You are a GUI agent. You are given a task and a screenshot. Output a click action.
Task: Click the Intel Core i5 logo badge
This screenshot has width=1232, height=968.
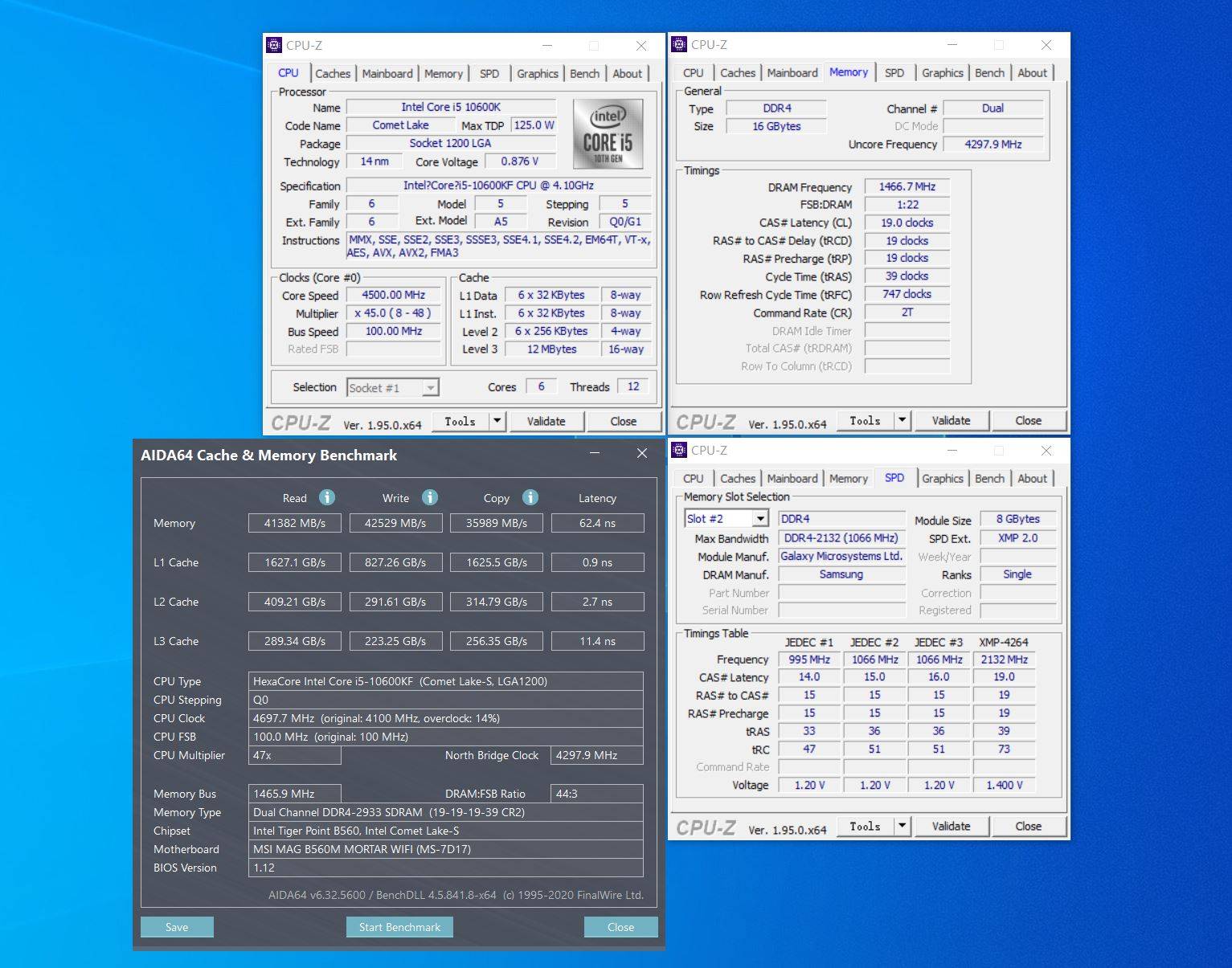[608, 133]
